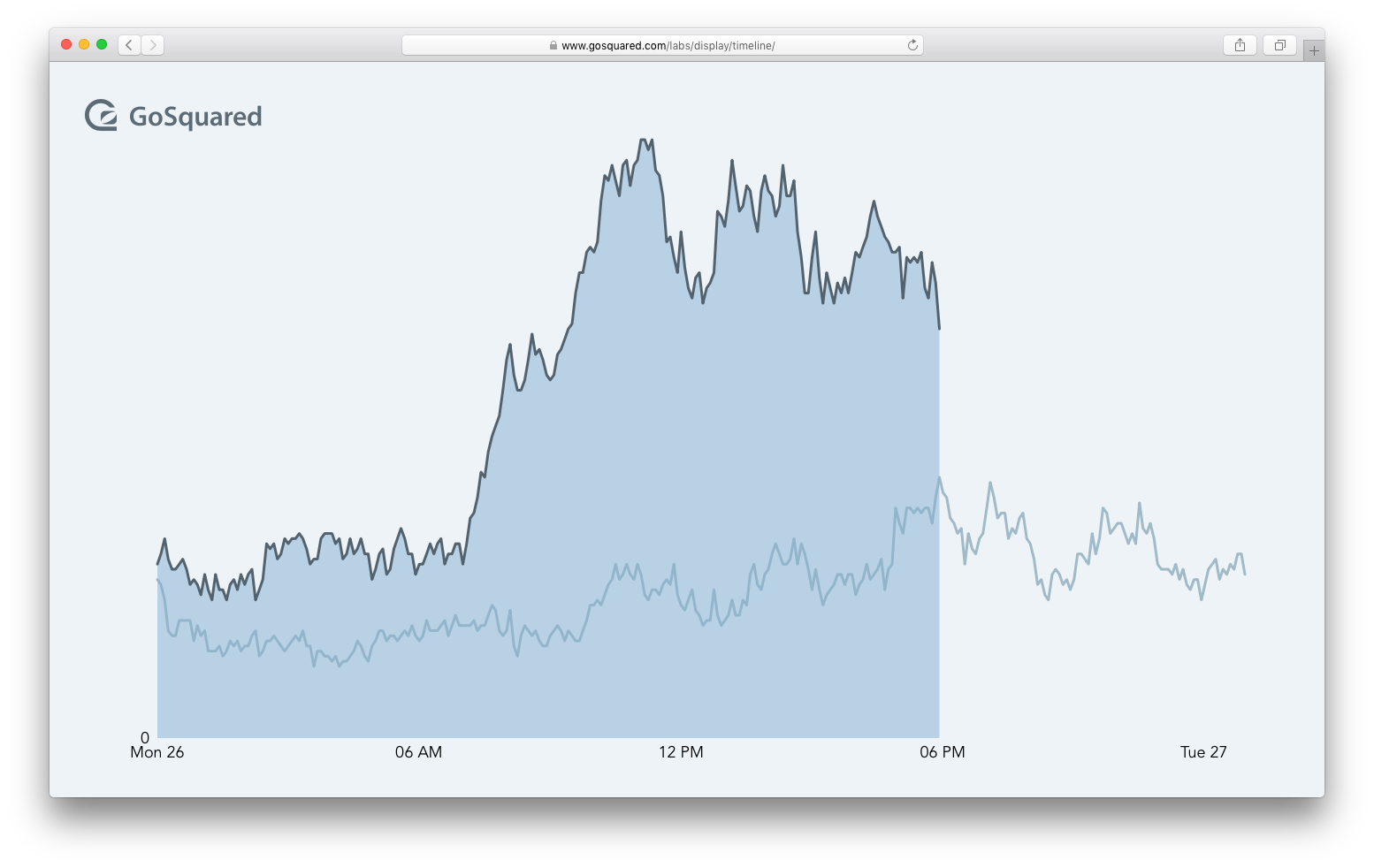
Task: Click the GoSquared logo
Action: tap(173, 116)
